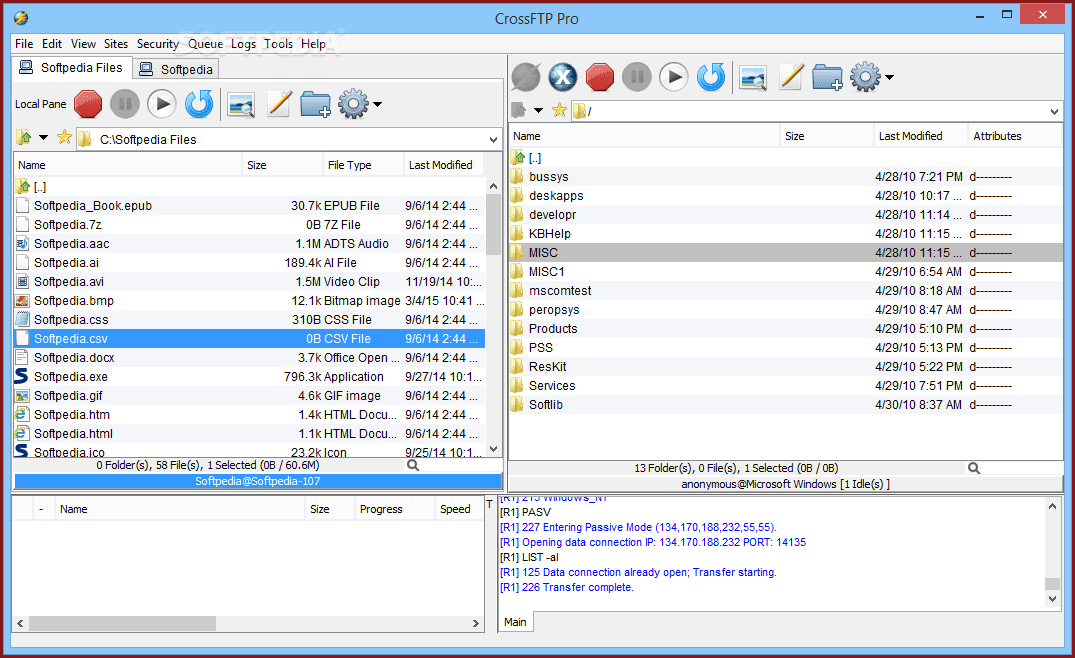1075x658 pixels.
Task: Click the remote pane view image icon
Action: (752, 76)
